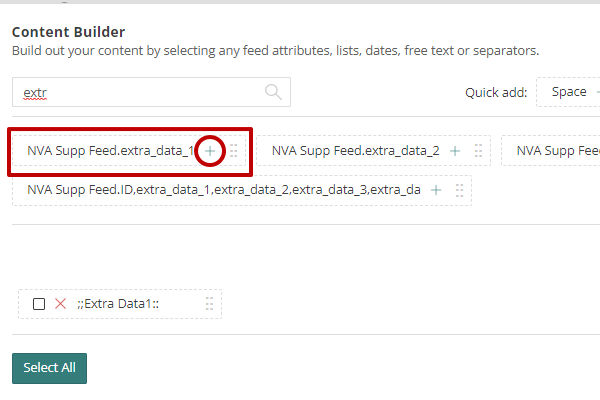Click plus icon on the ID,extra_data_1,extra_data_2 attribute
The width and height of the screenshot is (600, 400).
[436, 190]
